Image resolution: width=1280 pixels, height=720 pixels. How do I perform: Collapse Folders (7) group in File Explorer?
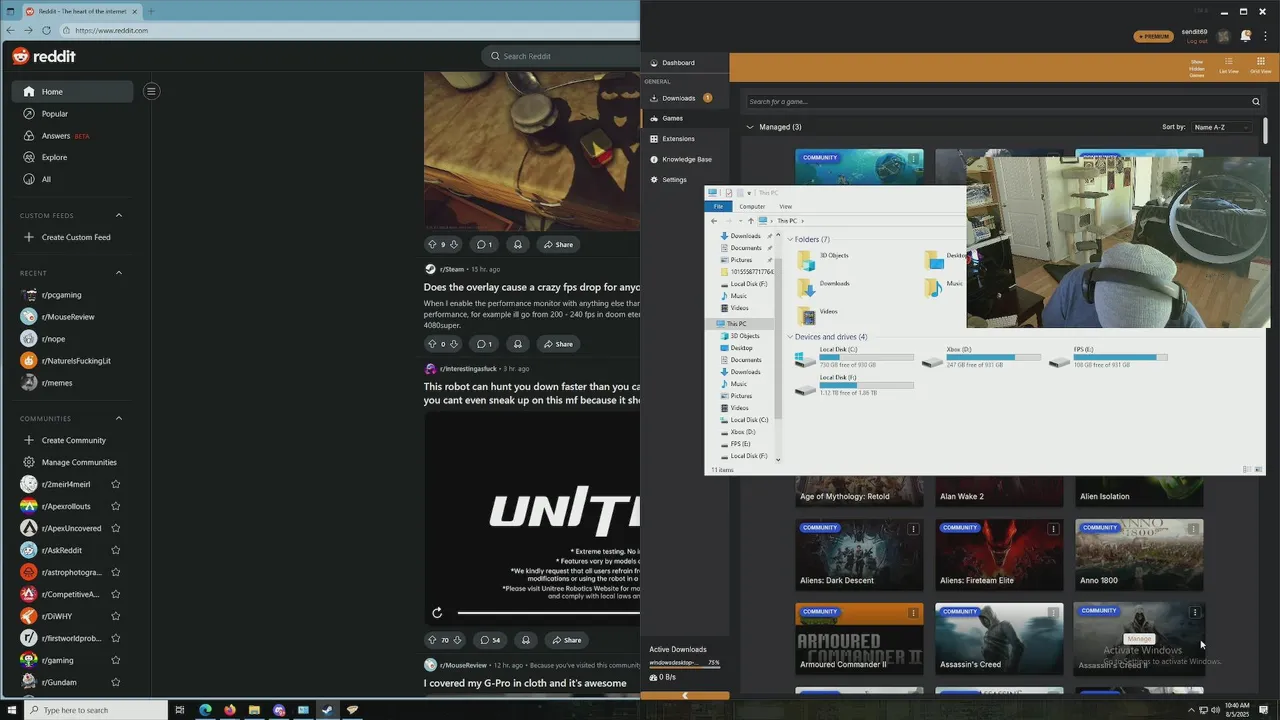point(790,240)
